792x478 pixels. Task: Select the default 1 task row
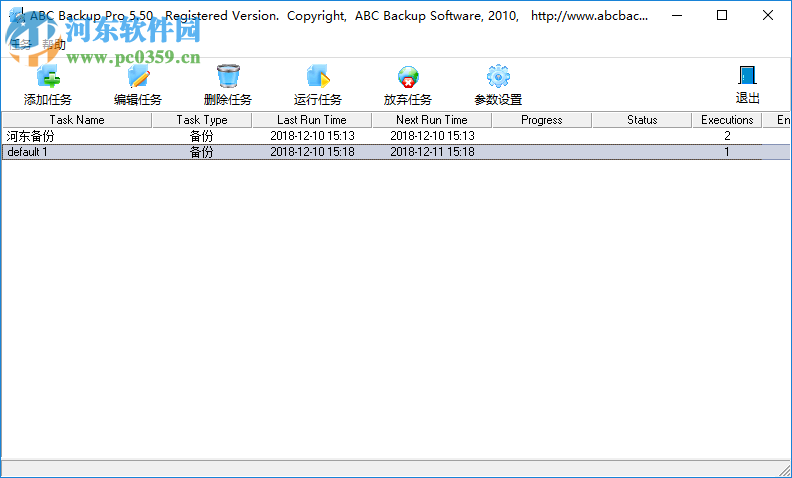[396, 152]
